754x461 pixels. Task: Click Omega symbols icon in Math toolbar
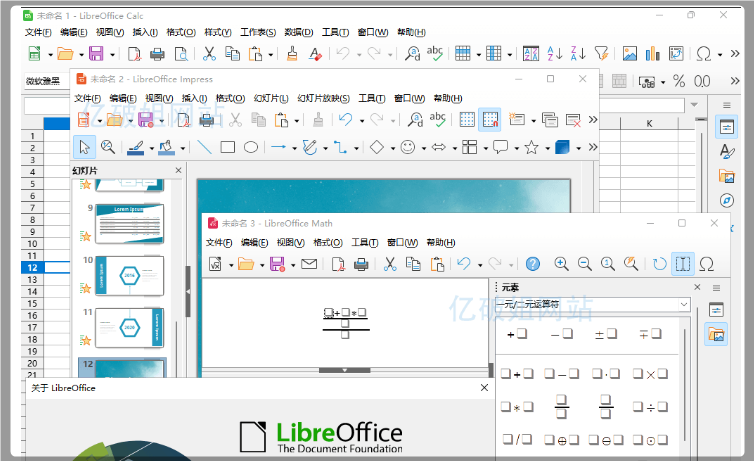point(706,263)
